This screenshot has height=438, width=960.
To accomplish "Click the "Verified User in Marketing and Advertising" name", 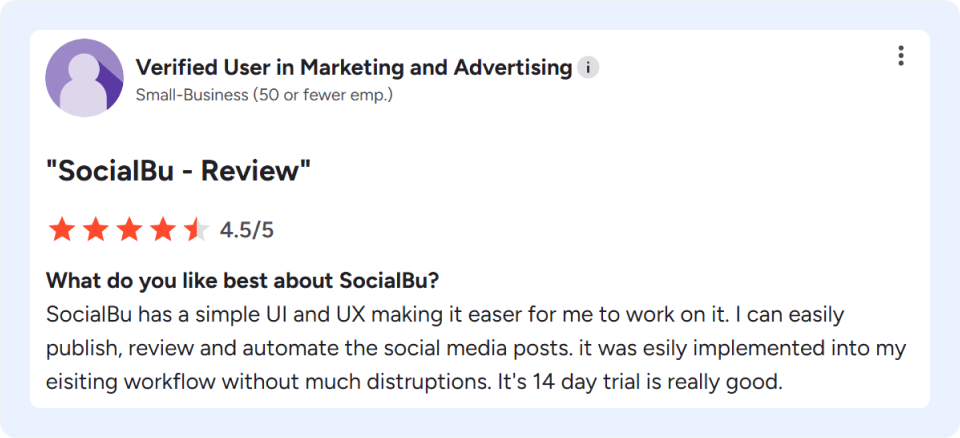I will tap(354, 68).
